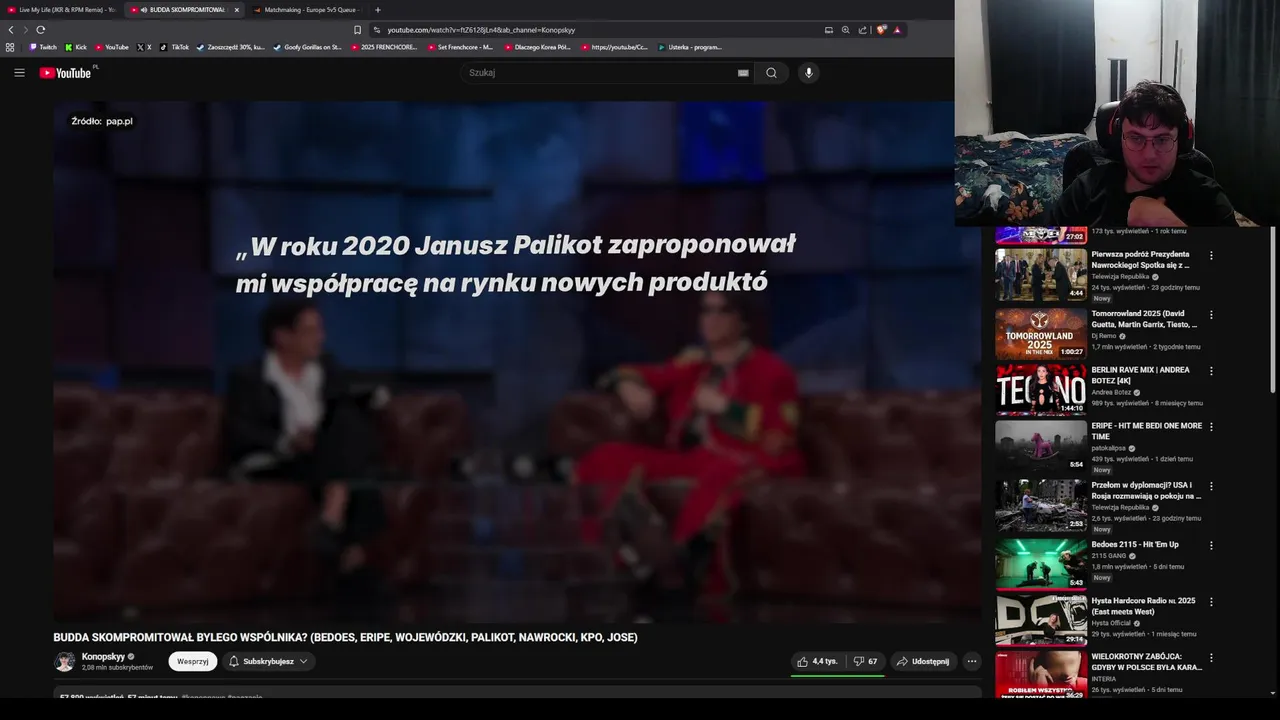
Task: Open the X bookmark
Action: (144, 47)
